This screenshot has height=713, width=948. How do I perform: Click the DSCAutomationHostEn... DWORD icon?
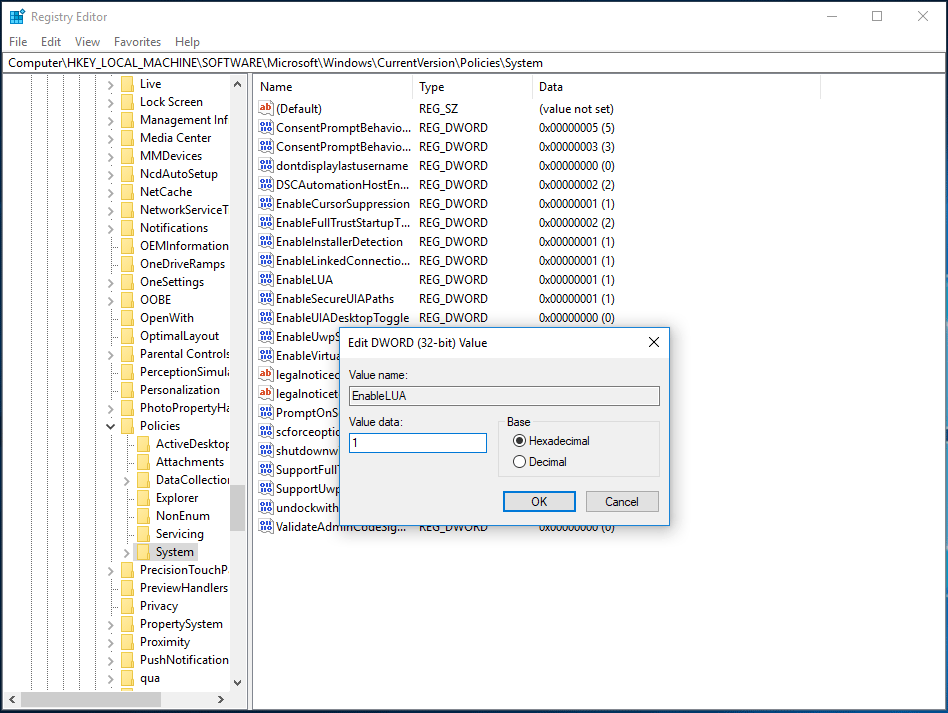coord(265,184)
